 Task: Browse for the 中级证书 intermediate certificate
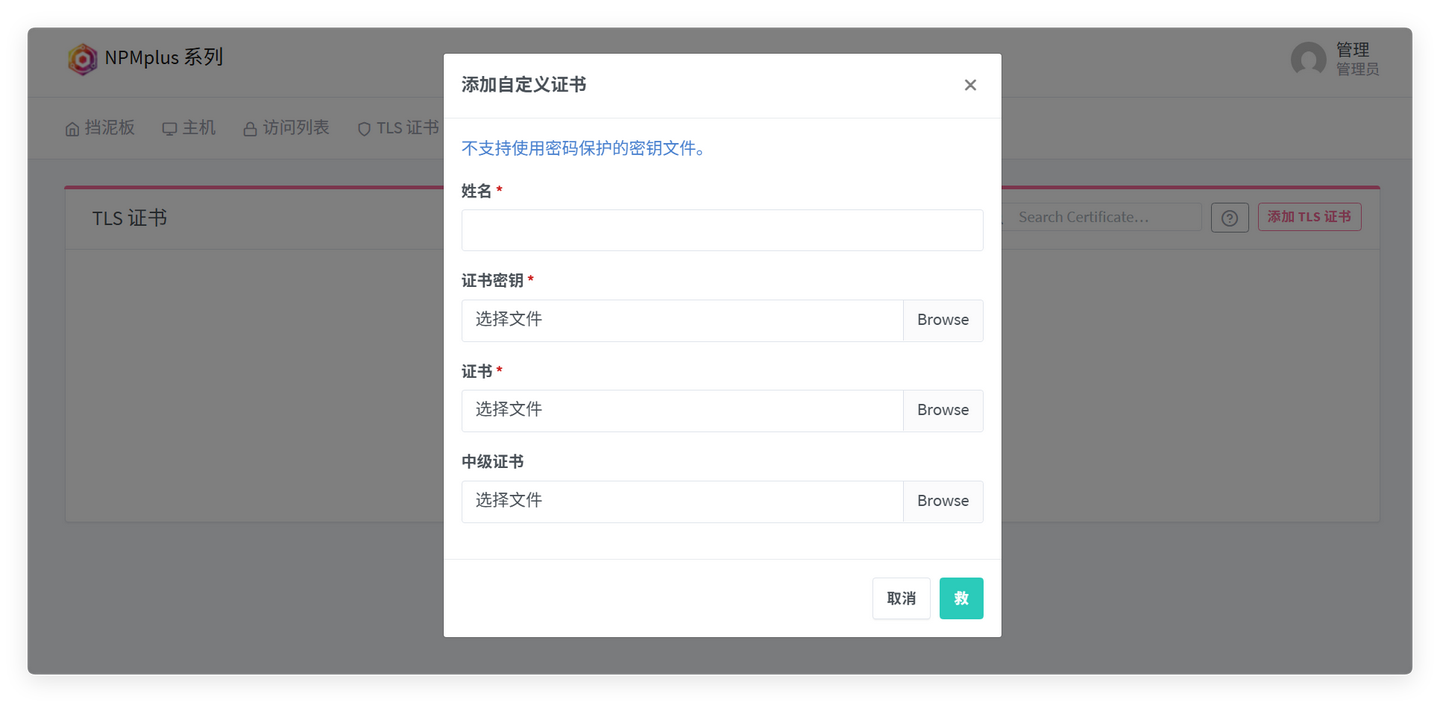[x=942, y=501]
